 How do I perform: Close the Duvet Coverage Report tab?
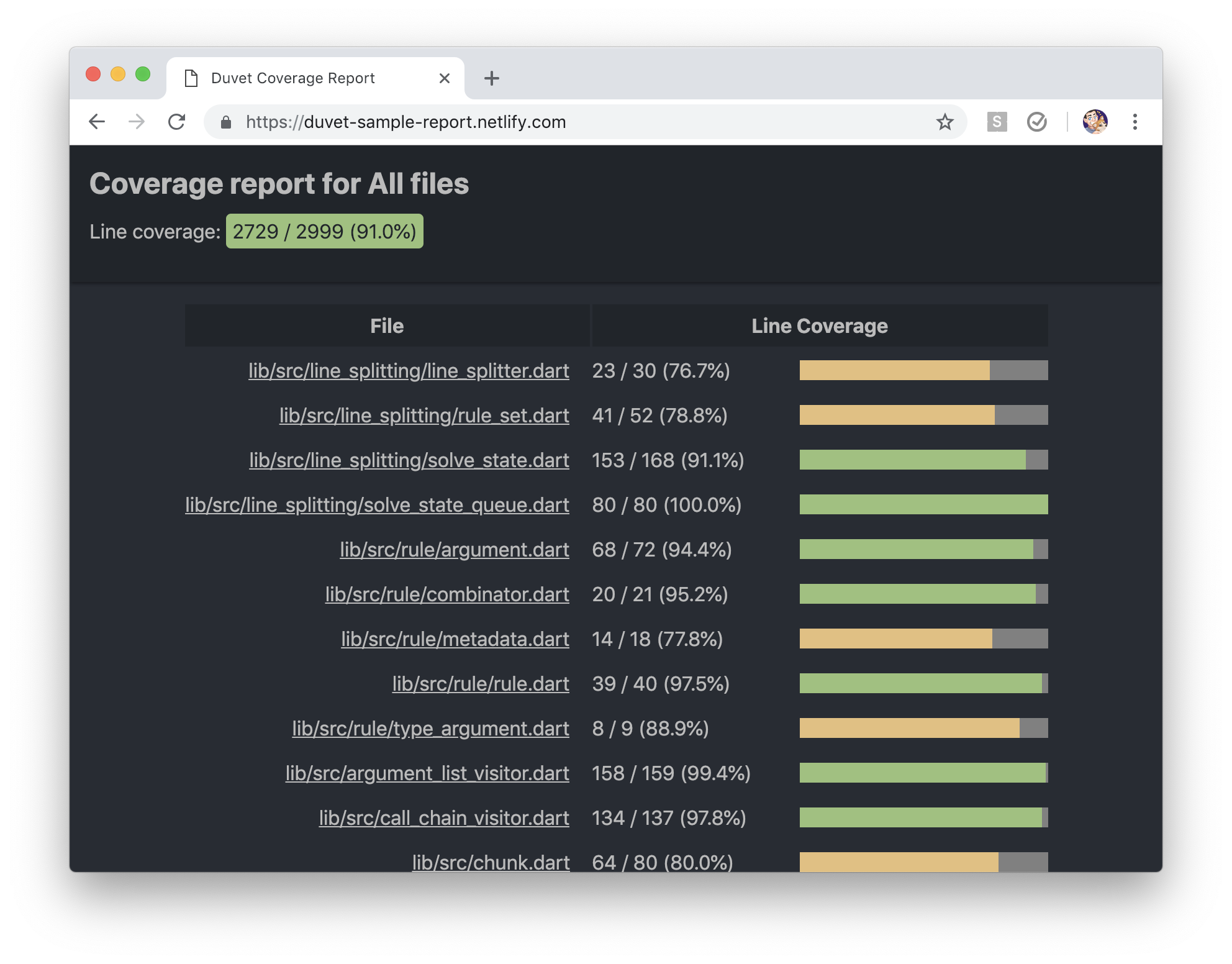[444, 78]
